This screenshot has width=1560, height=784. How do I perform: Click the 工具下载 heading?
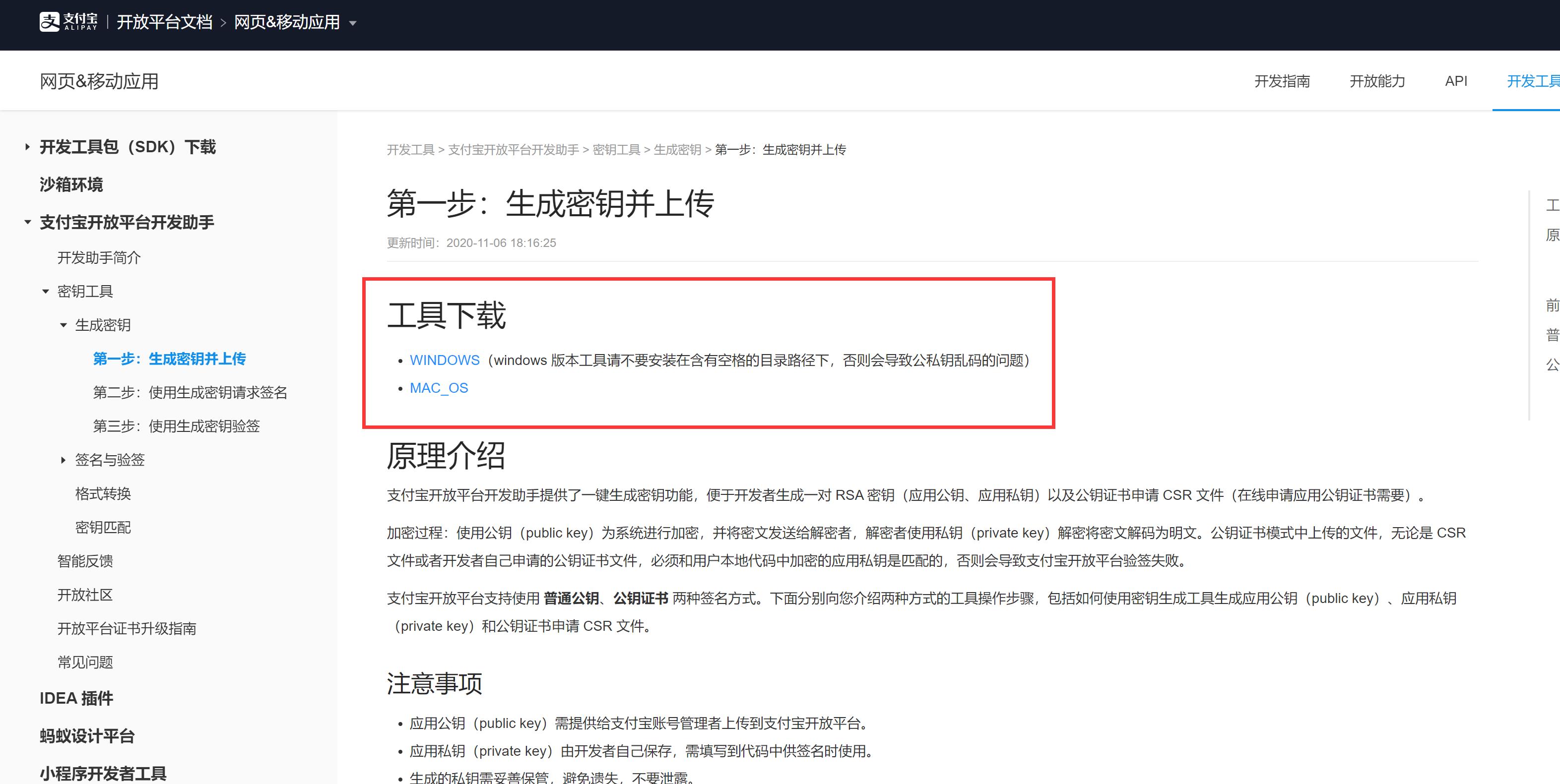[447, 315]
